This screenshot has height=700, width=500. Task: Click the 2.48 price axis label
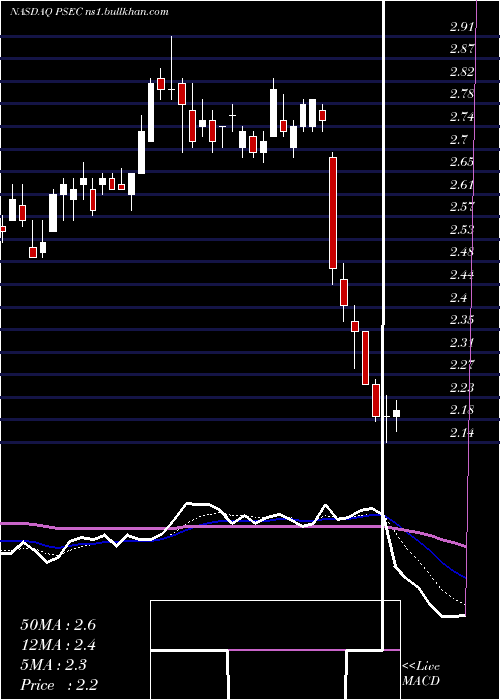[462, 252]
